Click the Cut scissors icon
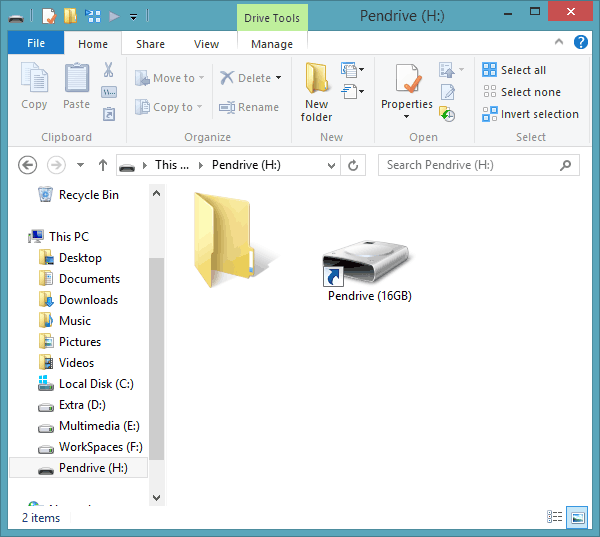Screen dimensions: 600x537 [109, 70]
